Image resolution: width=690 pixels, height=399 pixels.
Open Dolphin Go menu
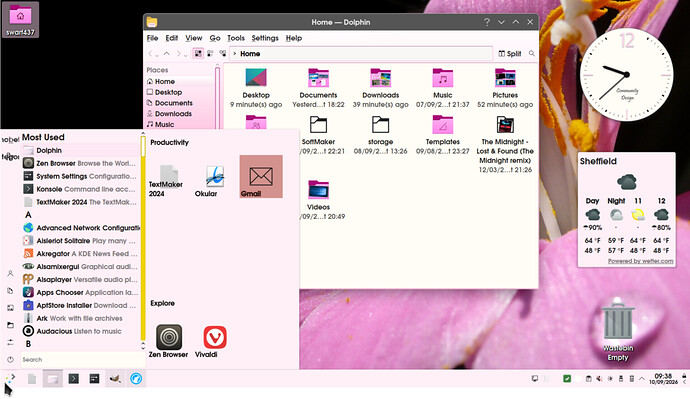(215, 38)
